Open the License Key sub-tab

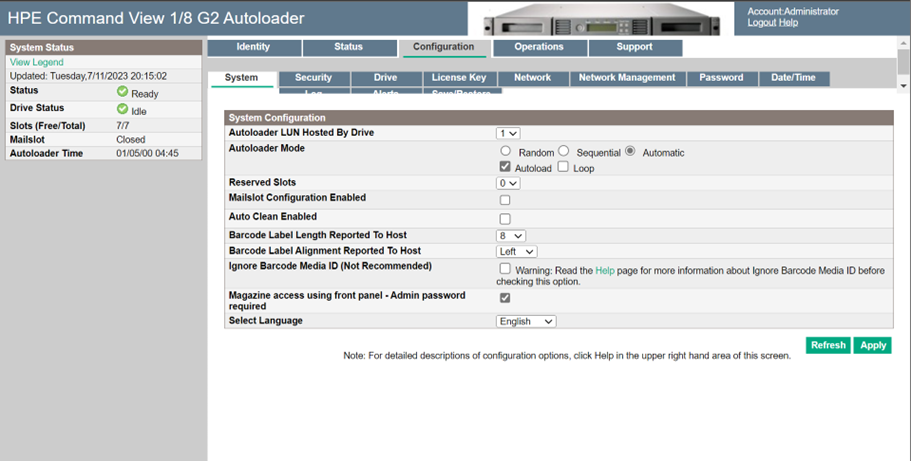459,78
